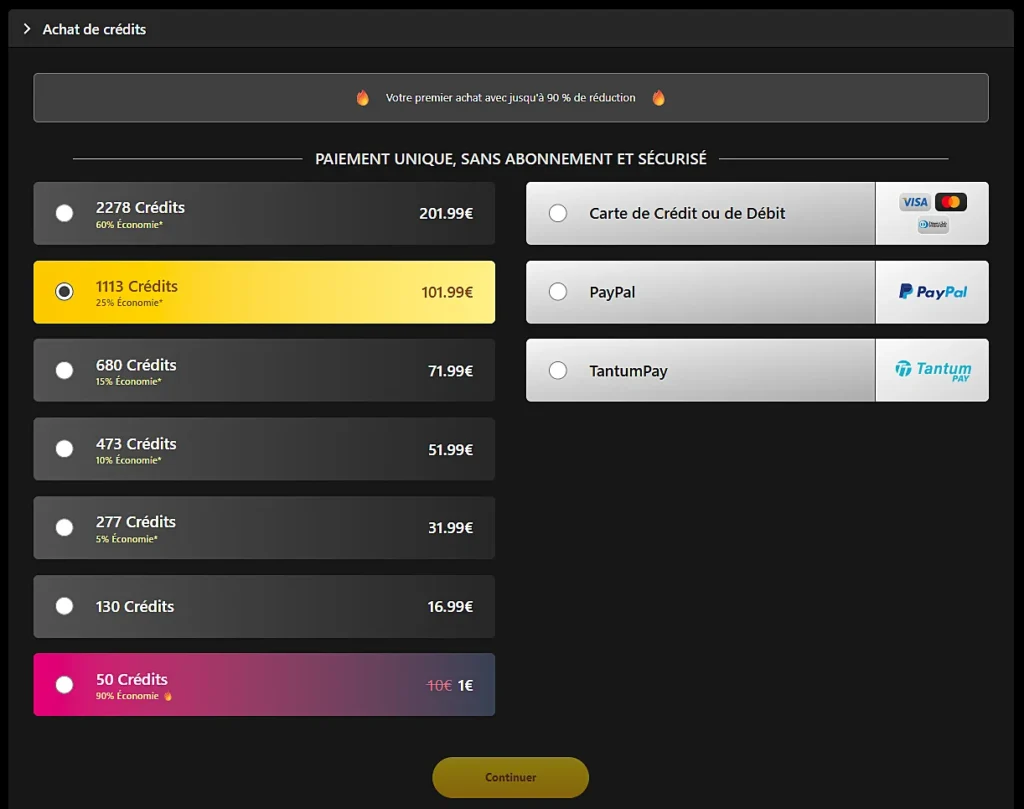Image resolution: width=1024 pixels, height=809 pixels.
Task: Click the 277 Crédits package row
Action: 264,528
